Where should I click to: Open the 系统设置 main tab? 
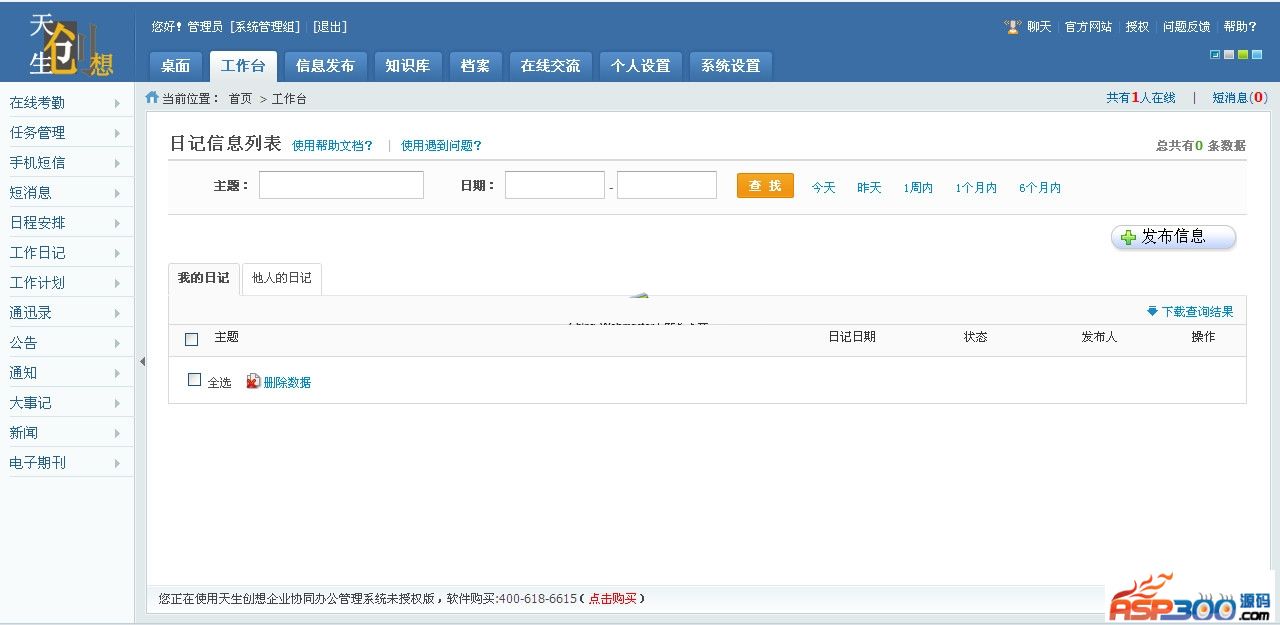coord(731,66)
